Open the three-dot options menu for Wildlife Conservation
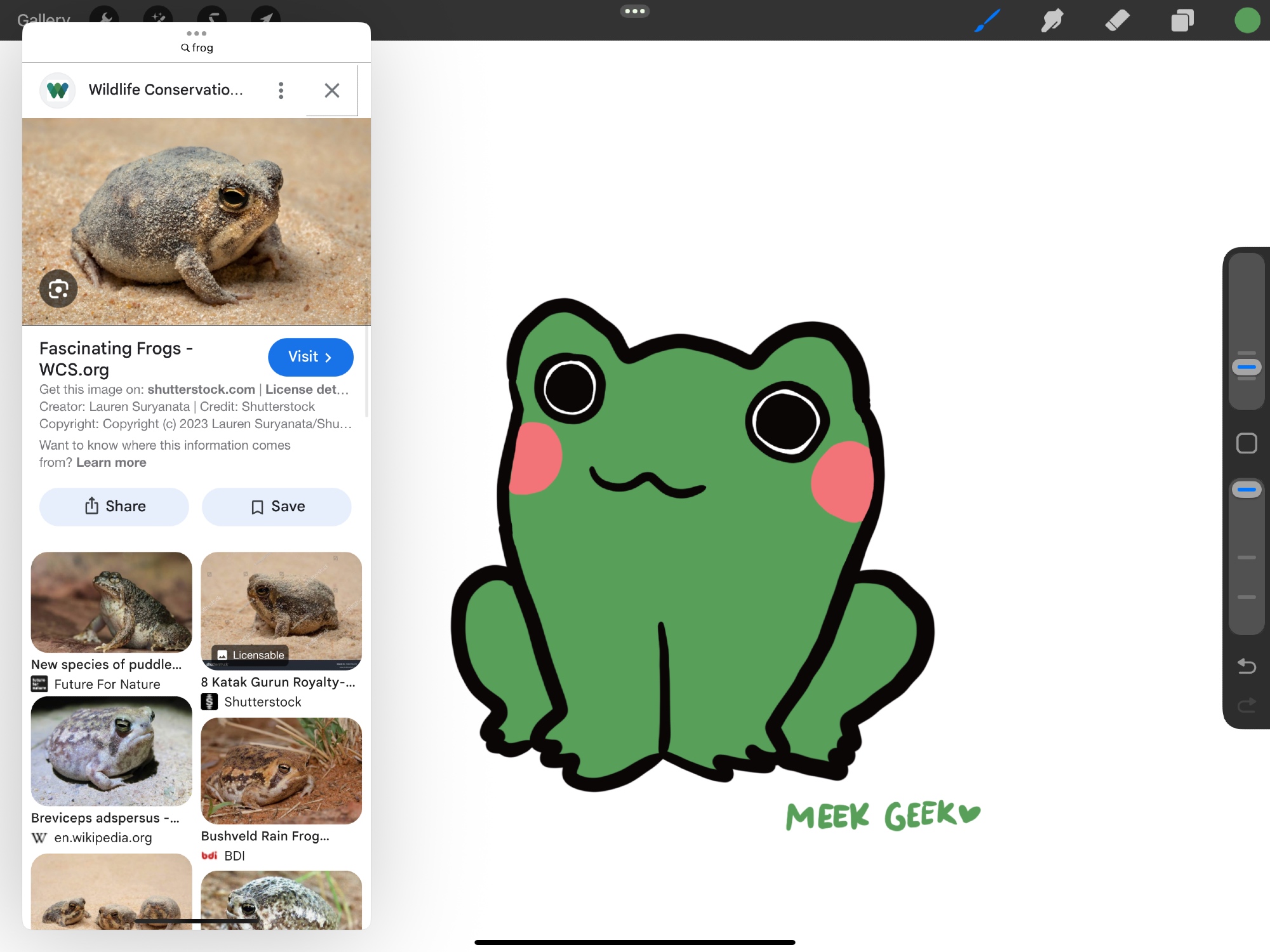This screenshot has height=952, width=1270. [281, 90]
